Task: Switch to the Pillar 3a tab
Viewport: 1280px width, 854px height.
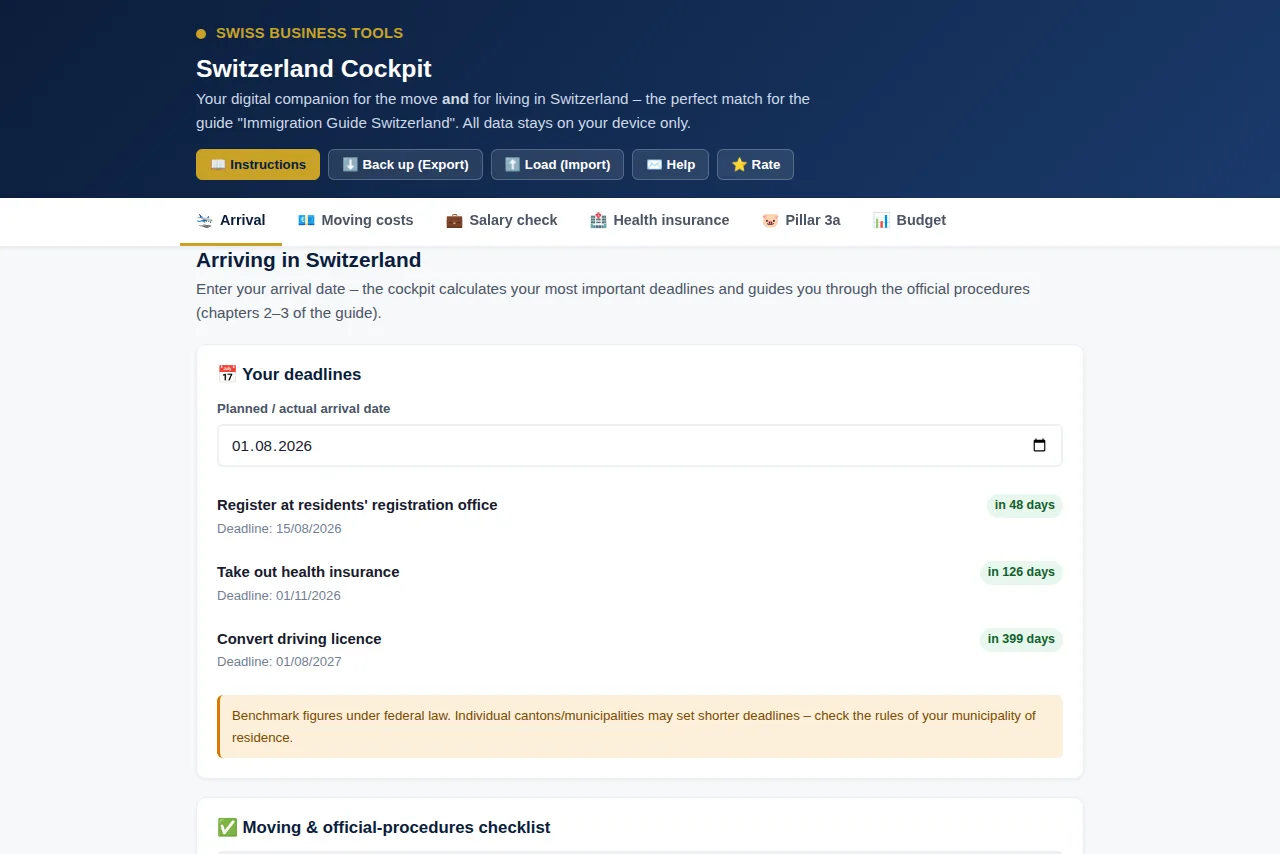Action: [801, 221]
